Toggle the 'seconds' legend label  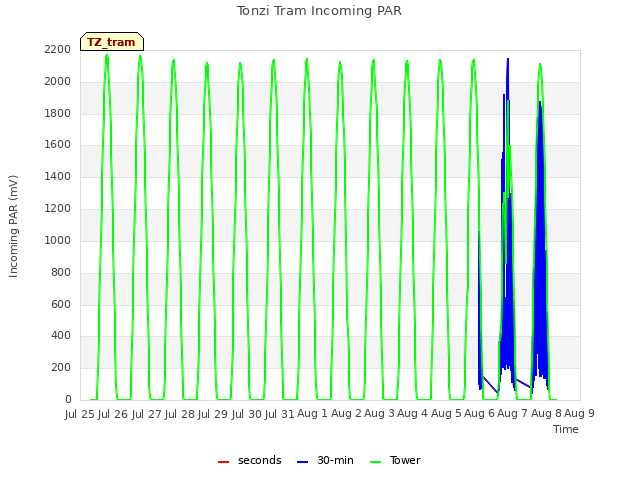[260, 460]
